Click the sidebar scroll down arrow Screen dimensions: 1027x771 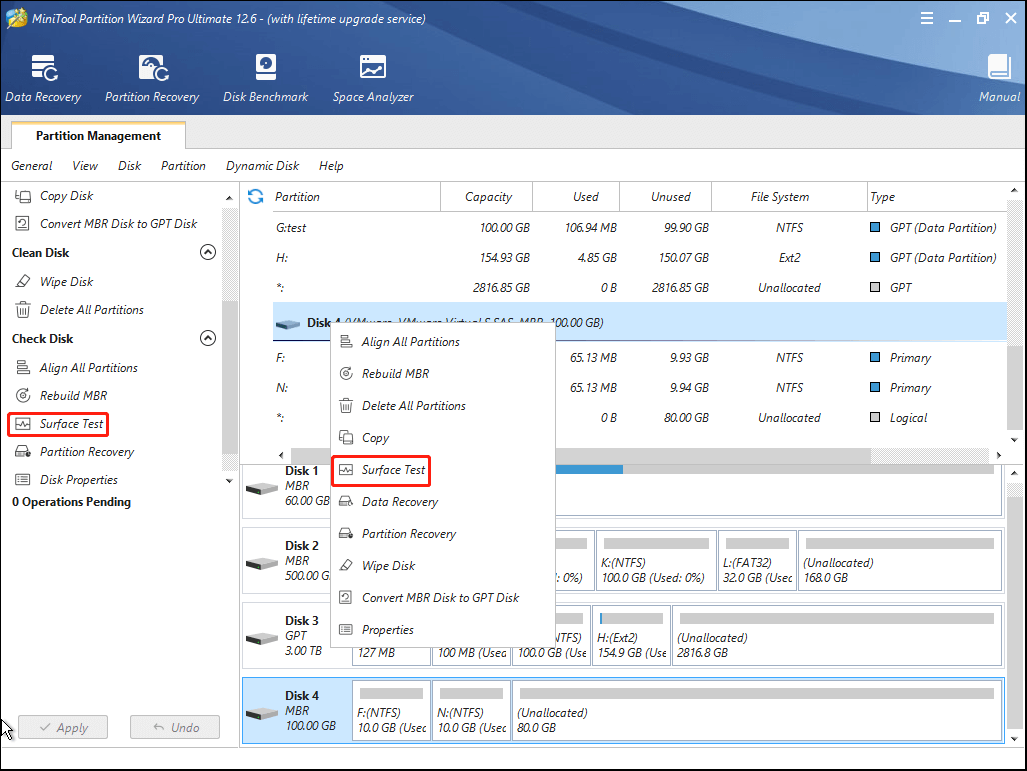[x=229, y=481]
